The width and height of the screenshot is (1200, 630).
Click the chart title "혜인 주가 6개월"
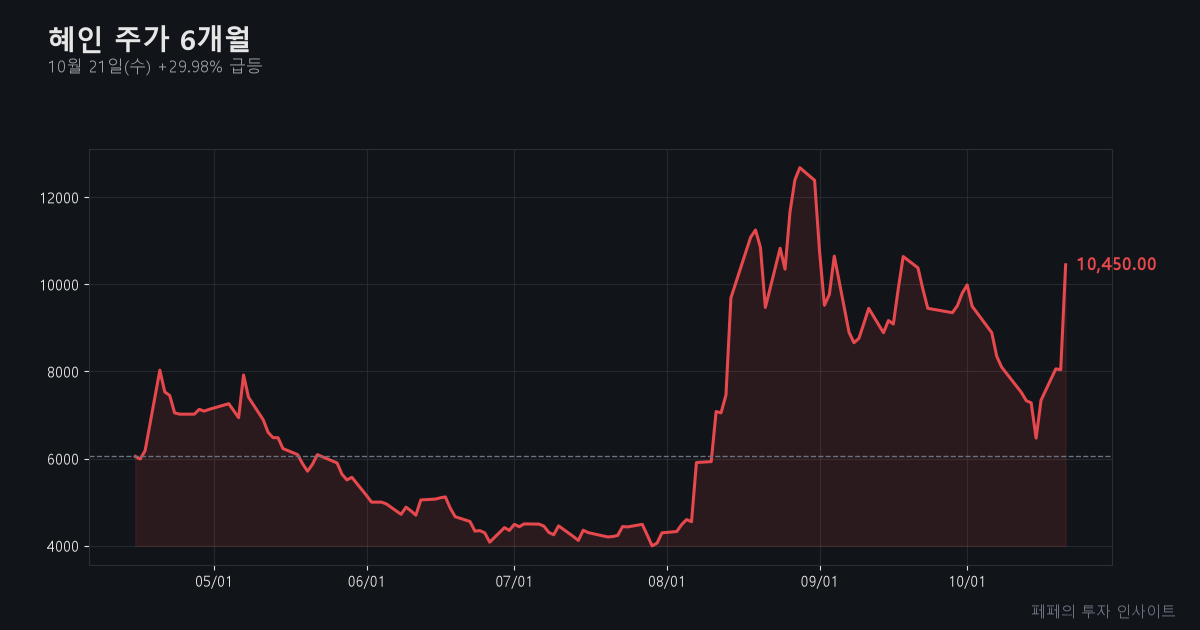[x=149, y=39]
